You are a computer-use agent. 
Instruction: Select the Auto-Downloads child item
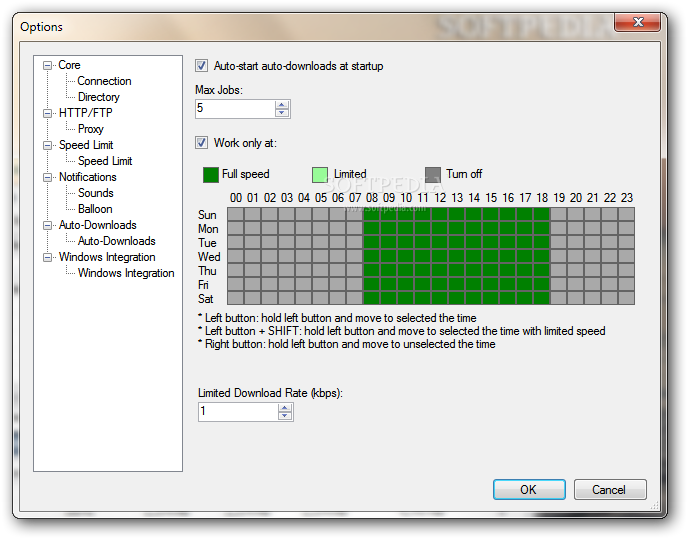coord(117,241)
